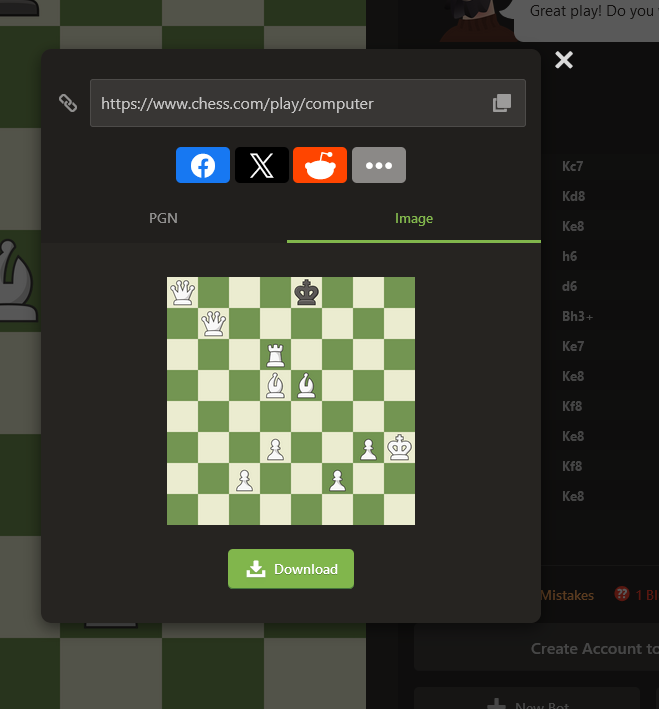Screen dimensions: 659x709
Task: Open more sharing options with the ellipsis button
Action: point(379,165)
